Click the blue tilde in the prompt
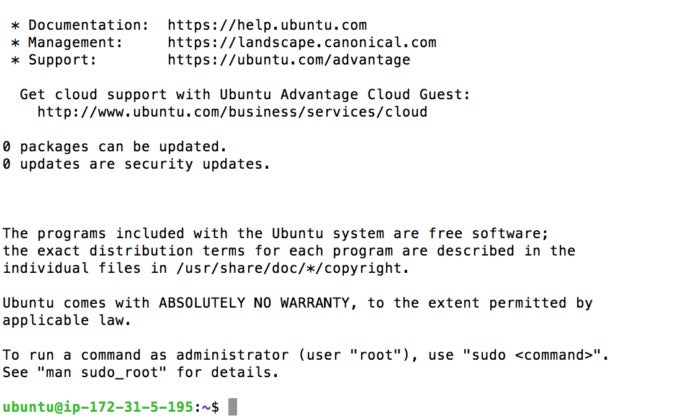The image size is (700, 418). click(x=206, y=407)
